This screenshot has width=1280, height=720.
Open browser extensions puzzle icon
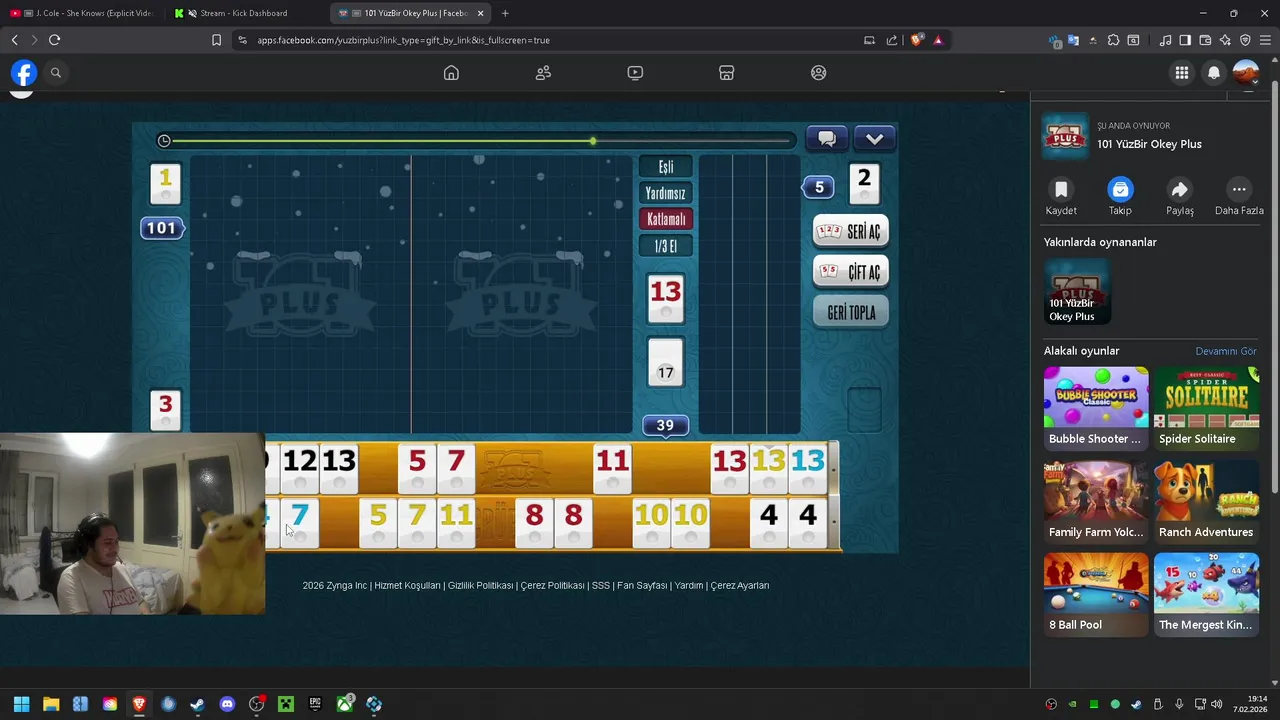[1113, 40]
